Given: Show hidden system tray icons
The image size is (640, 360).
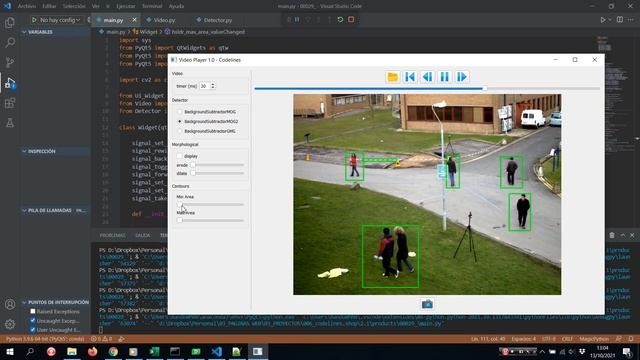Looking at the screenshot, I should point(542,351).
